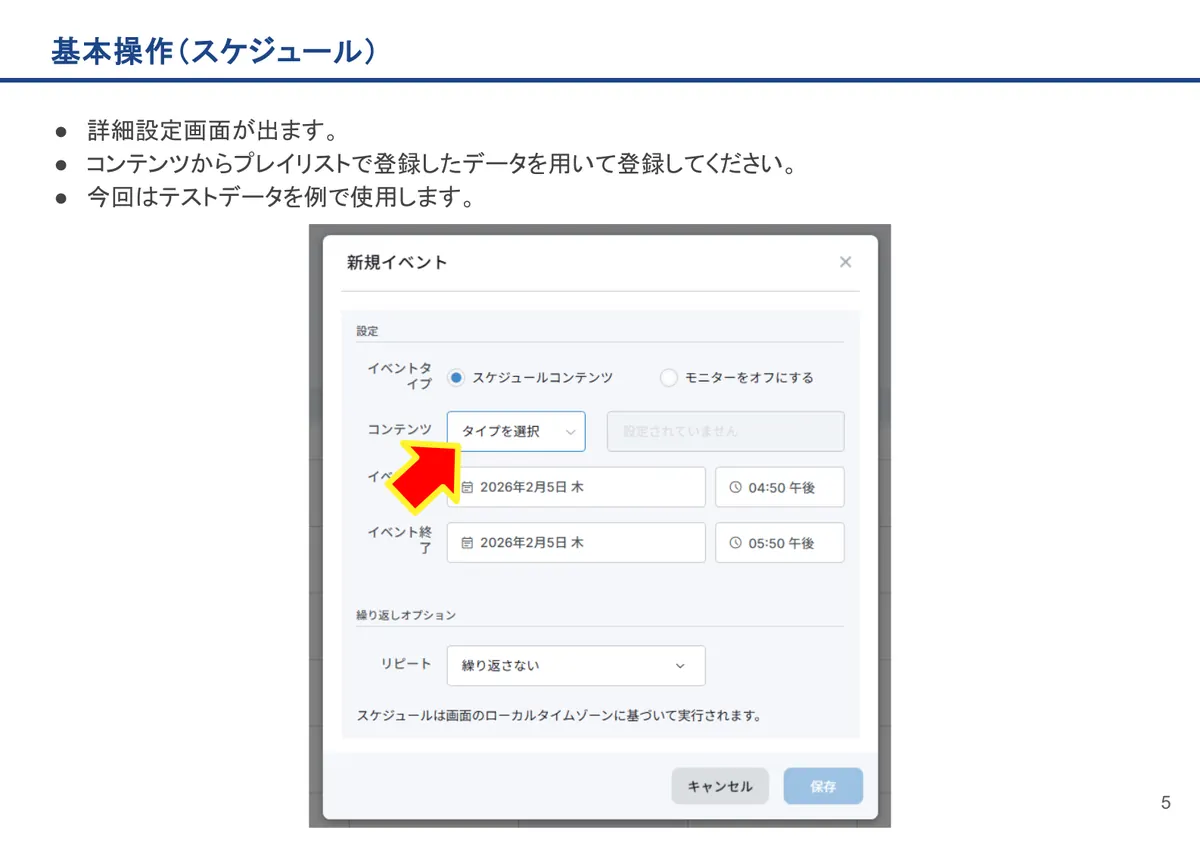Click the disabled 設定されていません content field
This screenshot has height=849, width=1200.
pyautogui.click(x=726, y=431)
